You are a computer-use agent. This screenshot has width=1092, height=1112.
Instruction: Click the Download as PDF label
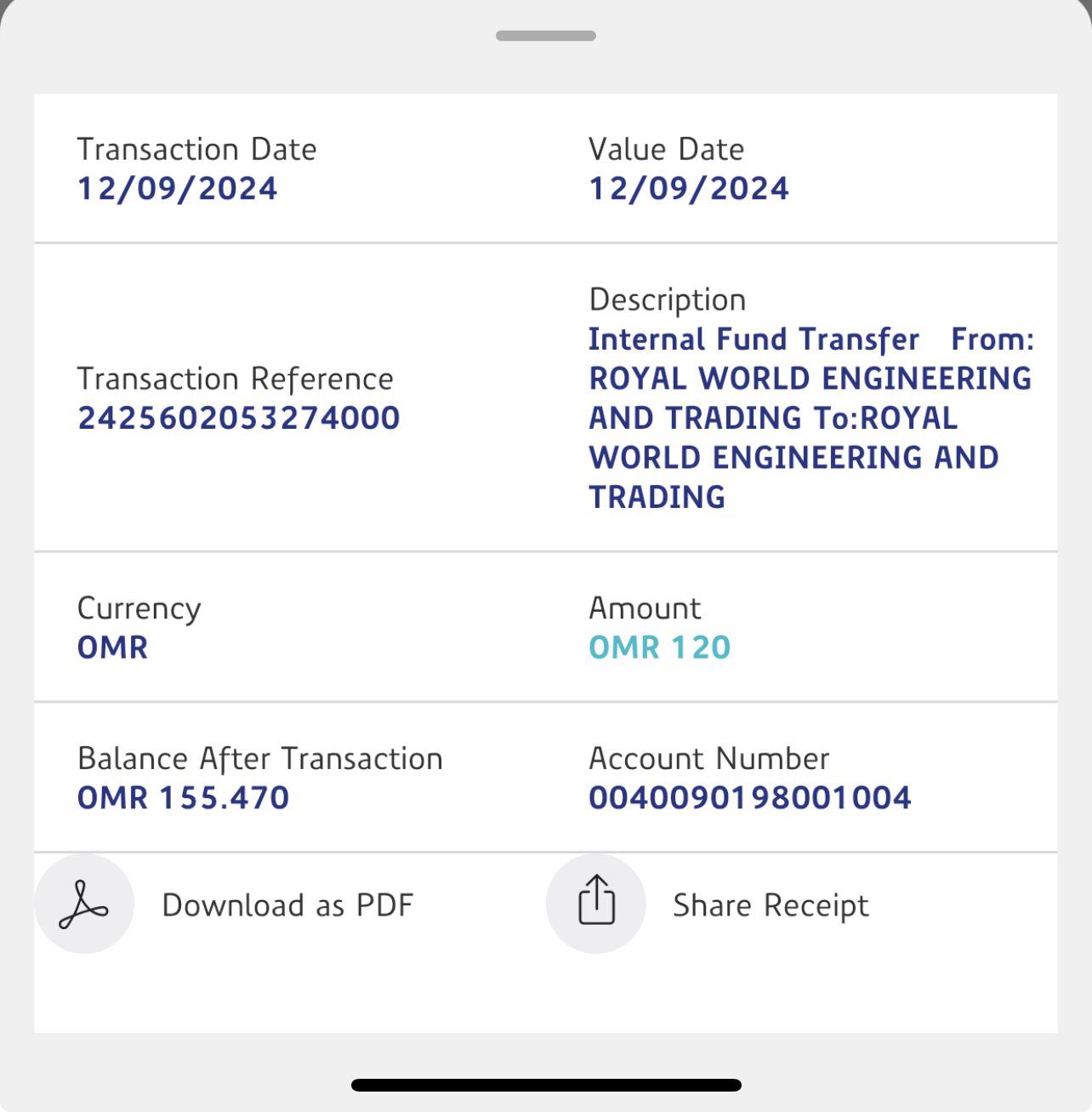click(x=287, y=905)
